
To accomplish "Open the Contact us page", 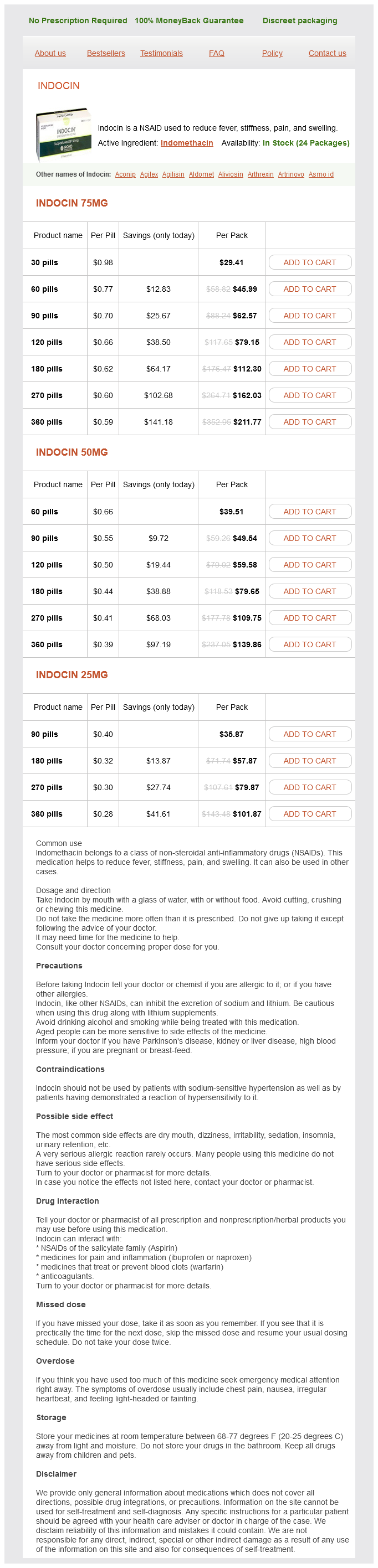I will [327, 54].
